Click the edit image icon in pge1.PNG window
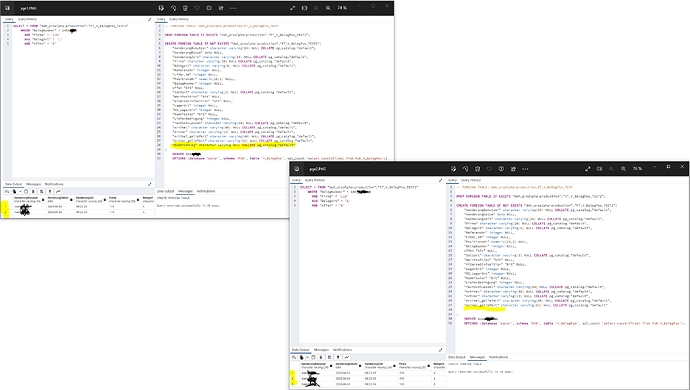This screenshot has width=690, height=390. 161,8
